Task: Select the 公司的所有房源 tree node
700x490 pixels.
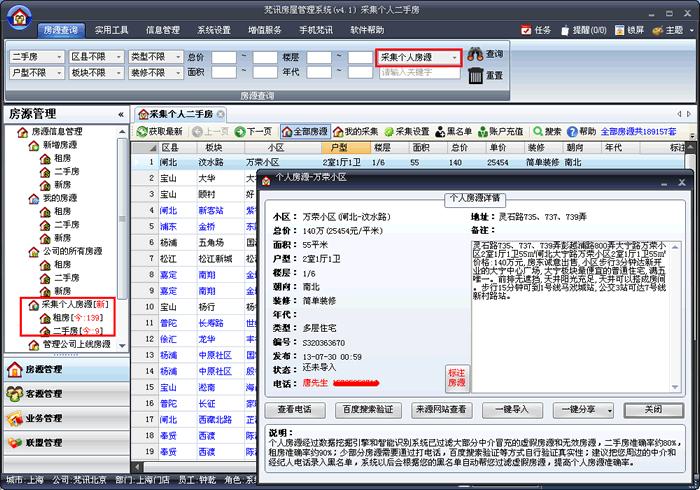Action: coord(66,251)
